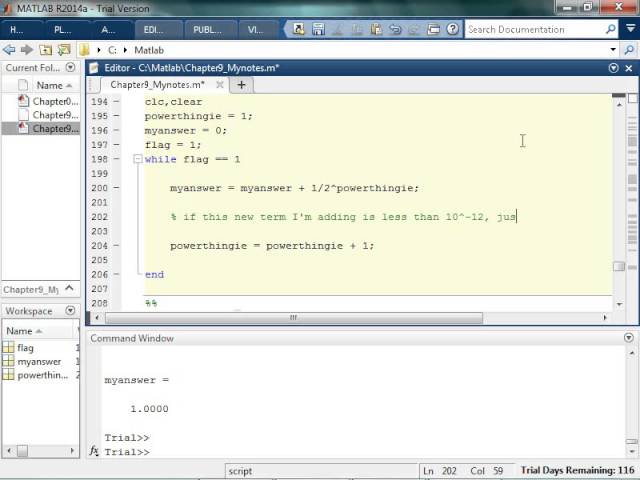Click the code analyzer message indicator box
The image size is (640, 480).
(632, 98)
